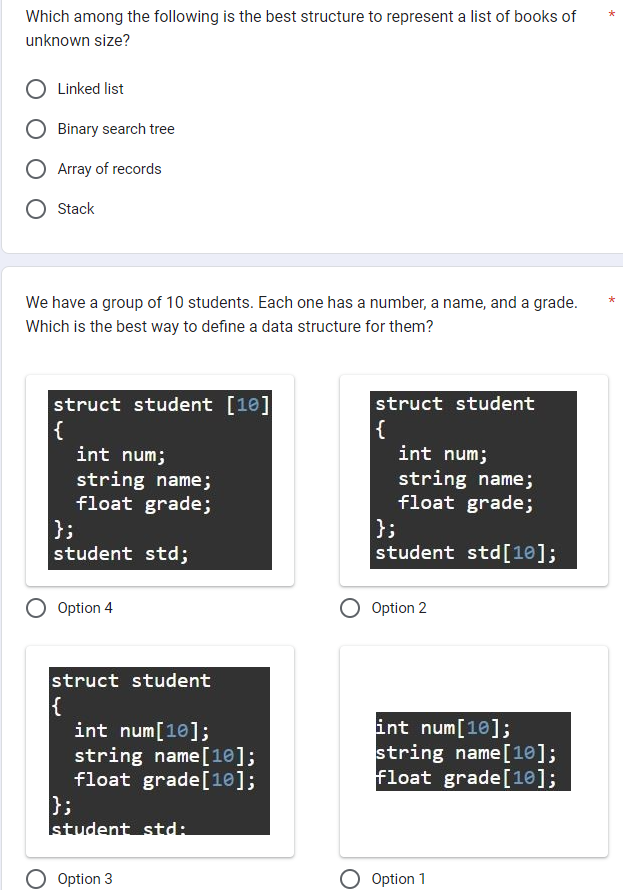Image resolution: width=623 pixels, height=890 pixels.
Task: Click the red asterisk on the first question
Action: [611, 15]
